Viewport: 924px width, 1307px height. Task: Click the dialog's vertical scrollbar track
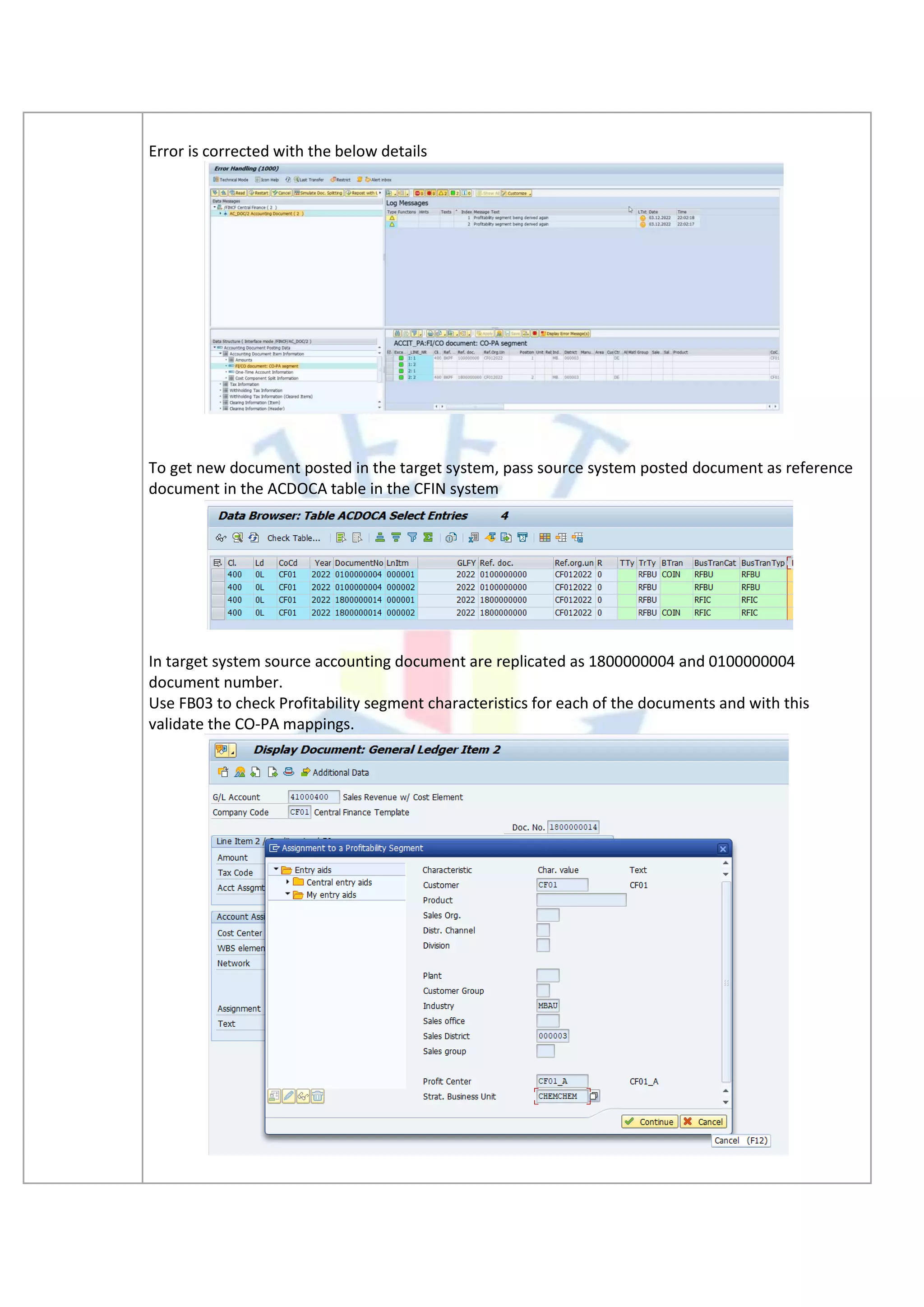pos(726,982)
